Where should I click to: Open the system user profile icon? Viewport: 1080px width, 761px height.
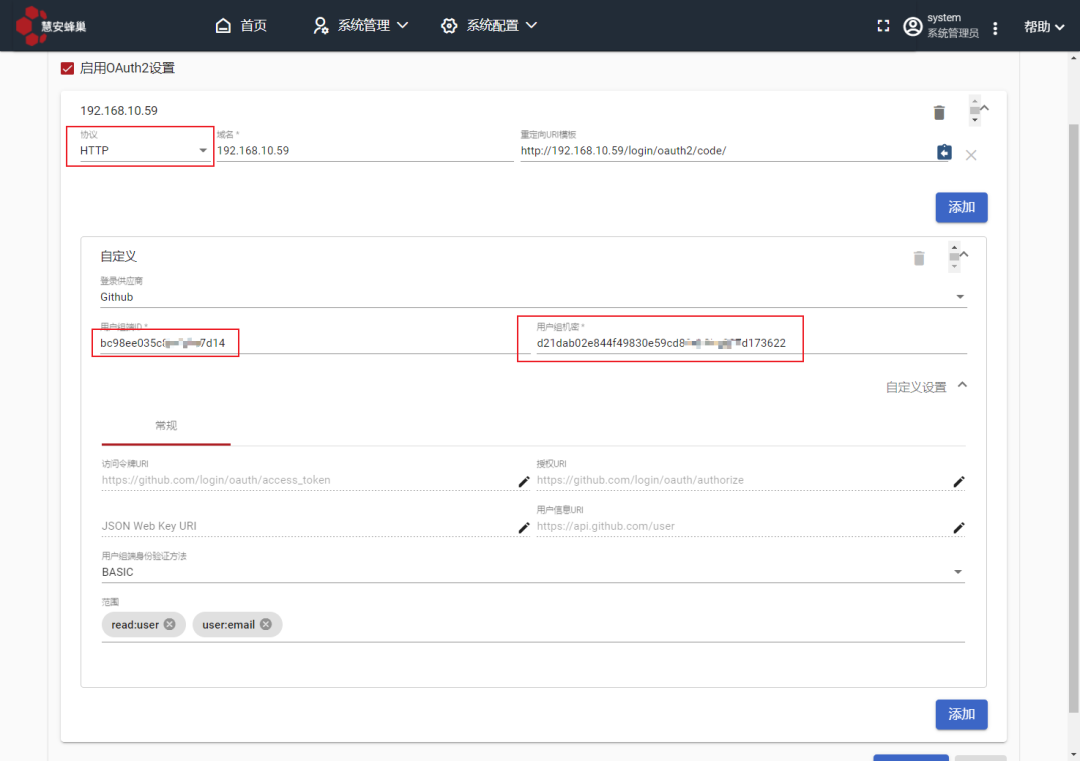click(912, 26)
